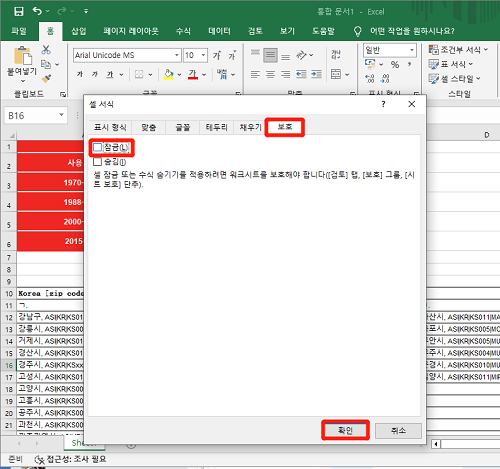This screenshot has width=500, height=469.
Task: Switch to the 데이터 ribbon tab
Action: [x=219, y=31]
